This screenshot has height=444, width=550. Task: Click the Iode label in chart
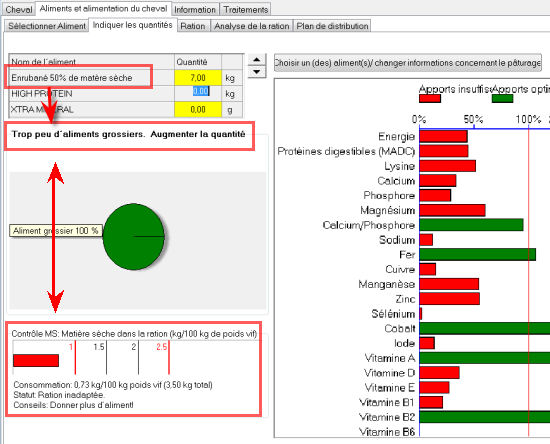pyautogui.click(x=404, y=343)
